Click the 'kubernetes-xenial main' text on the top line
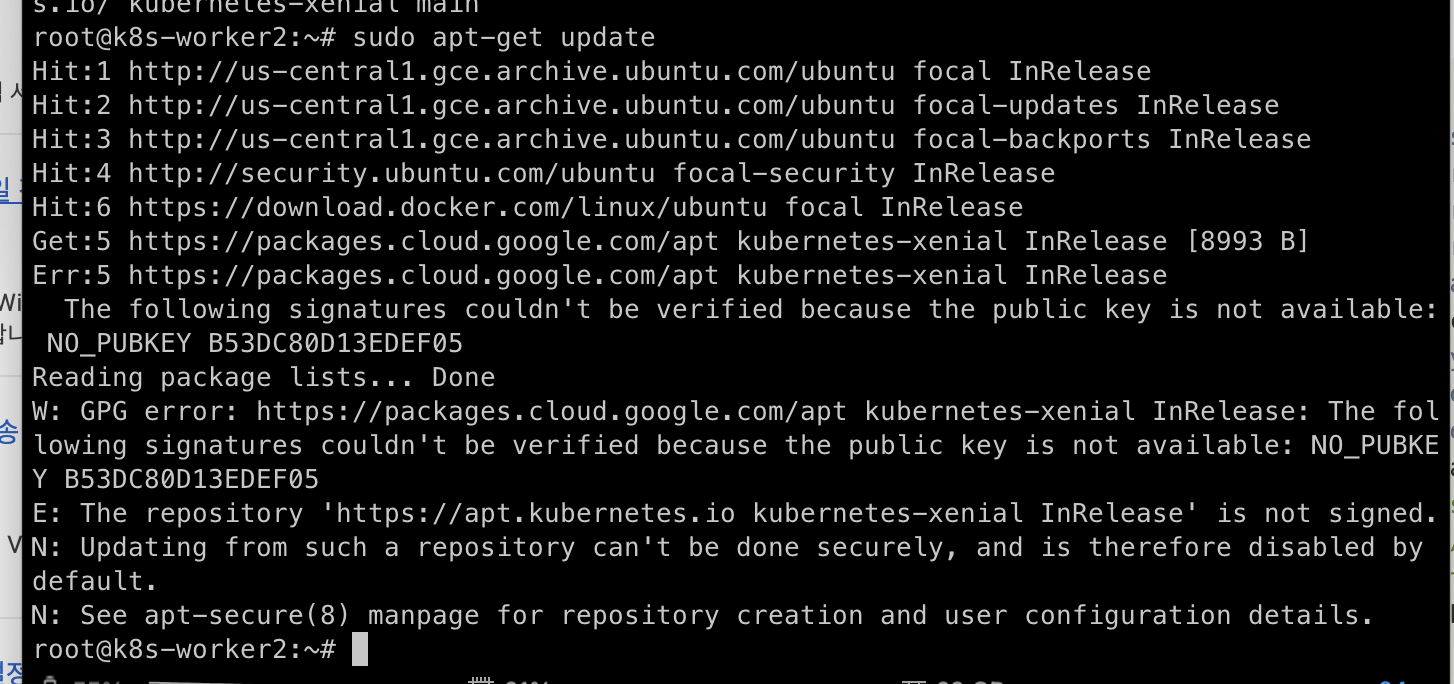Screen dimensions: 1454x684 pyautogui.click(x=304, y=7)
